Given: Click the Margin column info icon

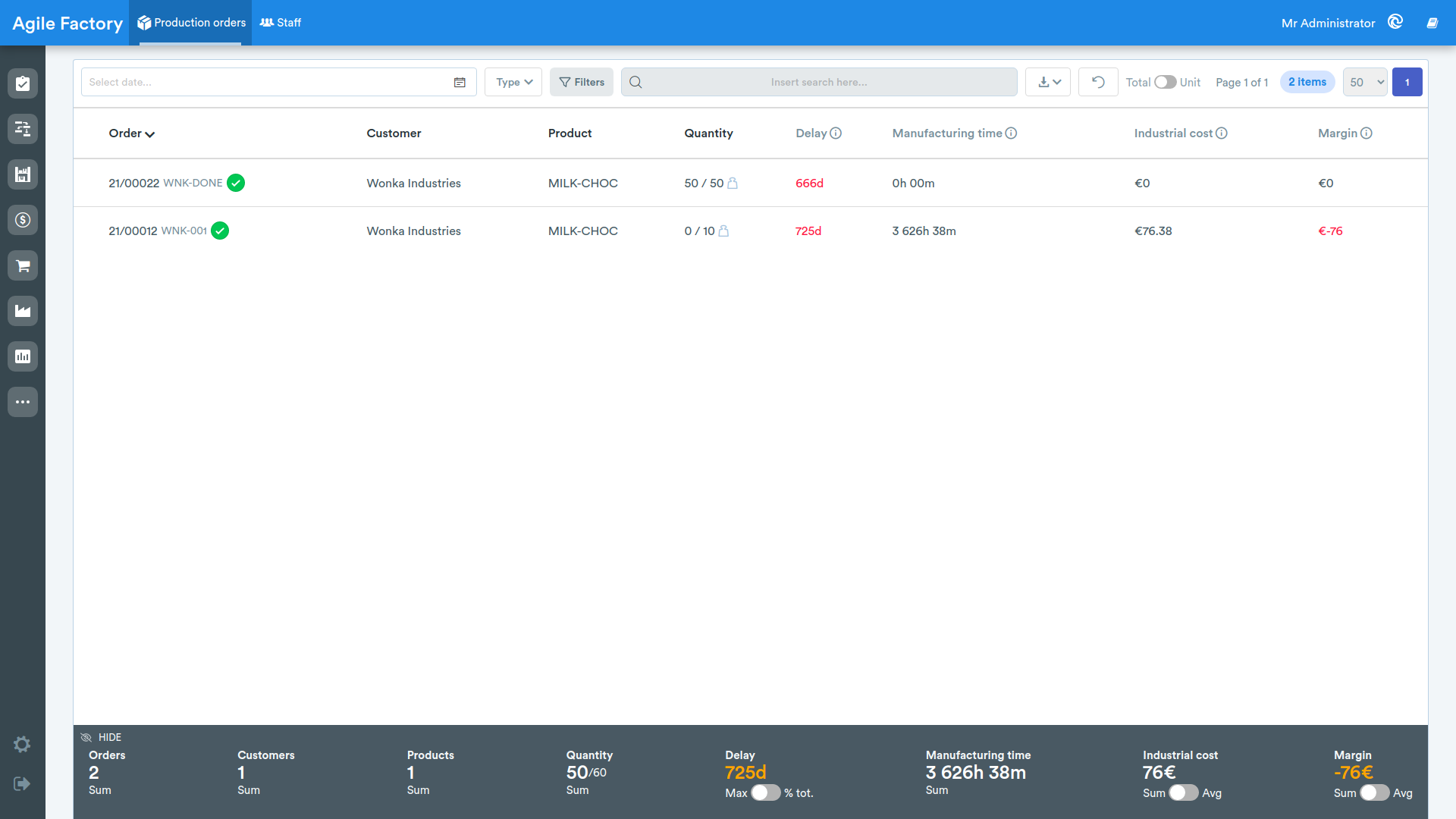Looking at the screenshot, I should 1366,133.
